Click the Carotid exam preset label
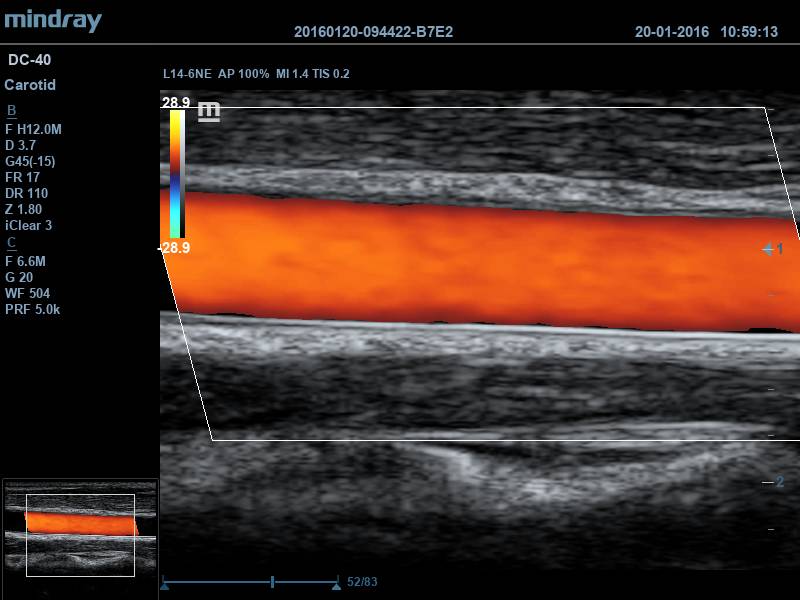800x600 pixels. coord(30,85)
